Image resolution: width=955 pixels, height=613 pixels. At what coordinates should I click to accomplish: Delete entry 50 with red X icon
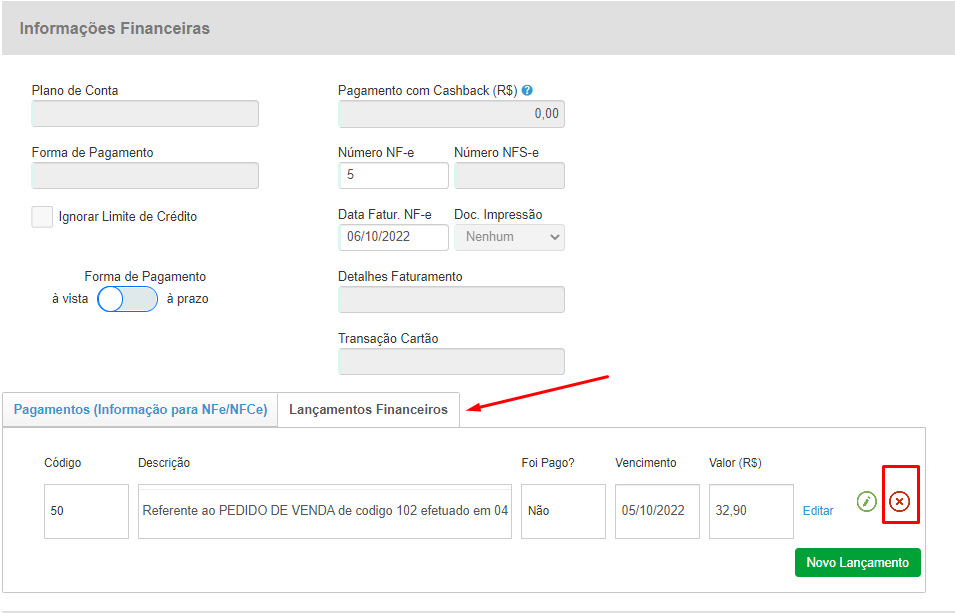click(900, 501)
